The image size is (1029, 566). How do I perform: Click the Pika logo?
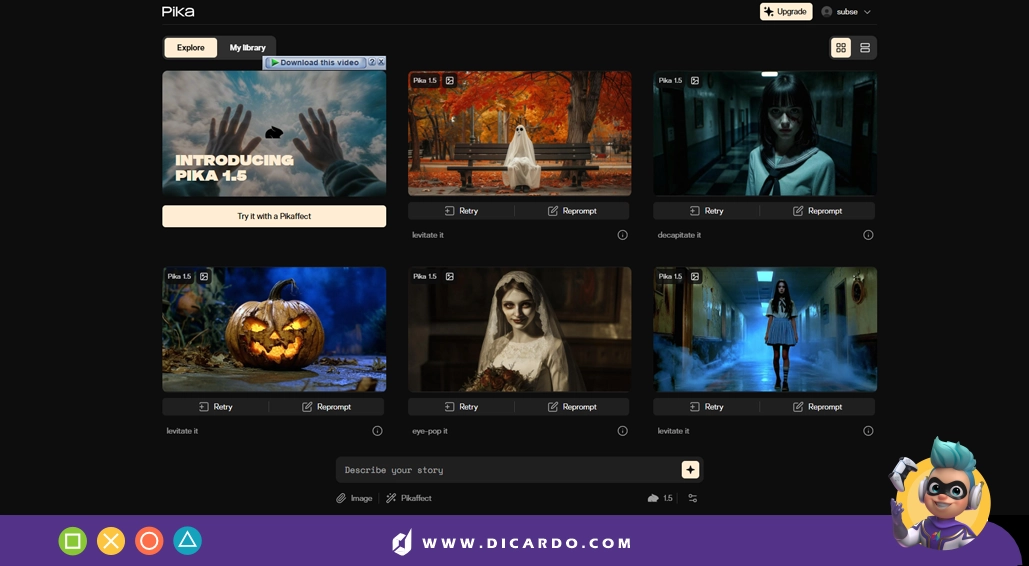[x=178, y=11]
